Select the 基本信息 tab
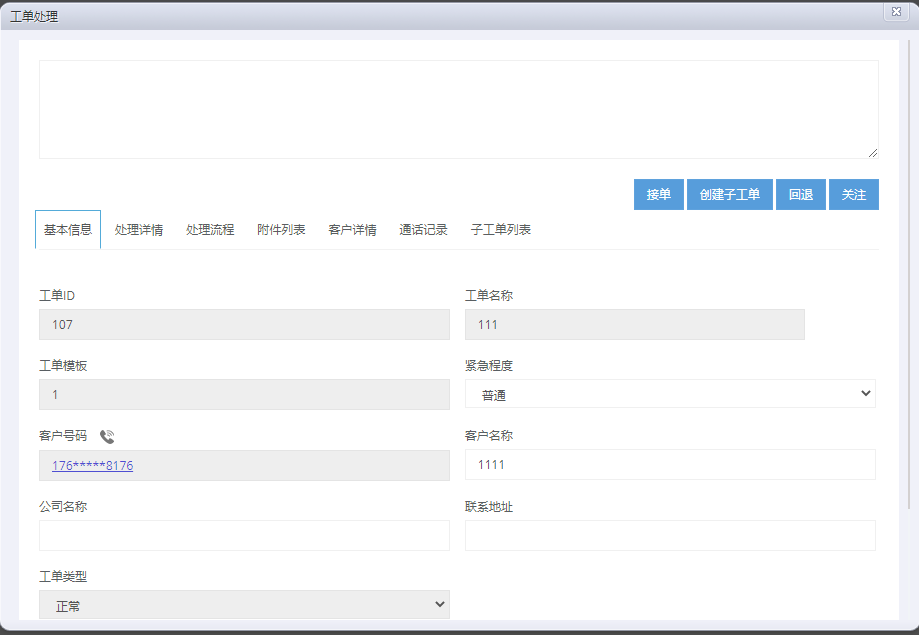This screenshot has height=635, width=919. [68, 230]
